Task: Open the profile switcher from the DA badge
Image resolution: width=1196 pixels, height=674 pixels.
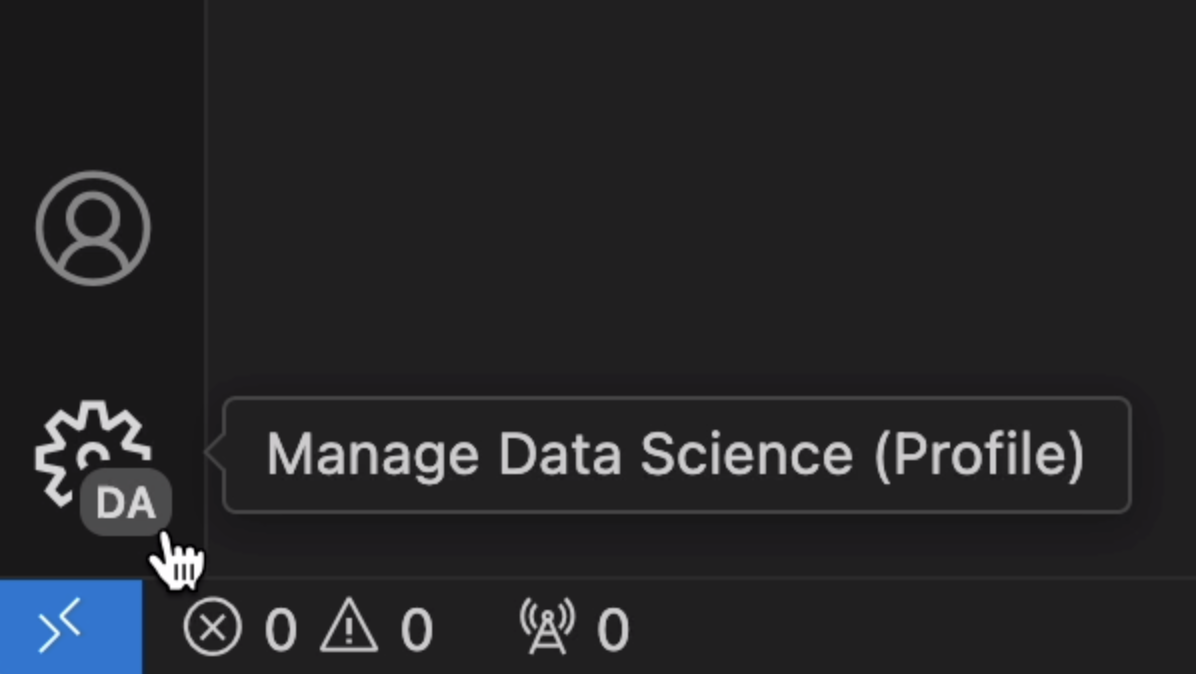Action: pos(126,503)
